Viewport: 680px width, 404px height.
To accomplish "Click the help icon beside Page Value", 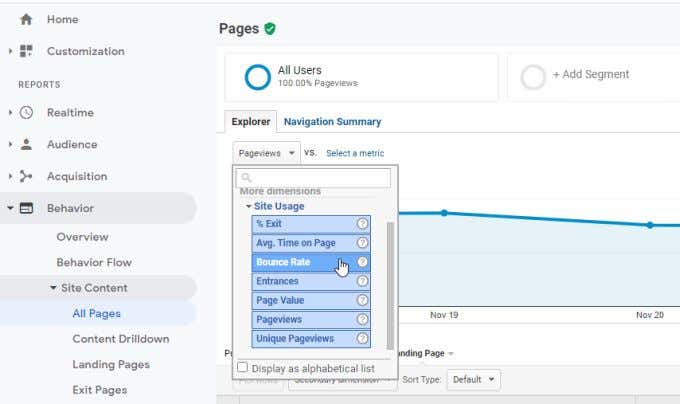I will 363,300.
